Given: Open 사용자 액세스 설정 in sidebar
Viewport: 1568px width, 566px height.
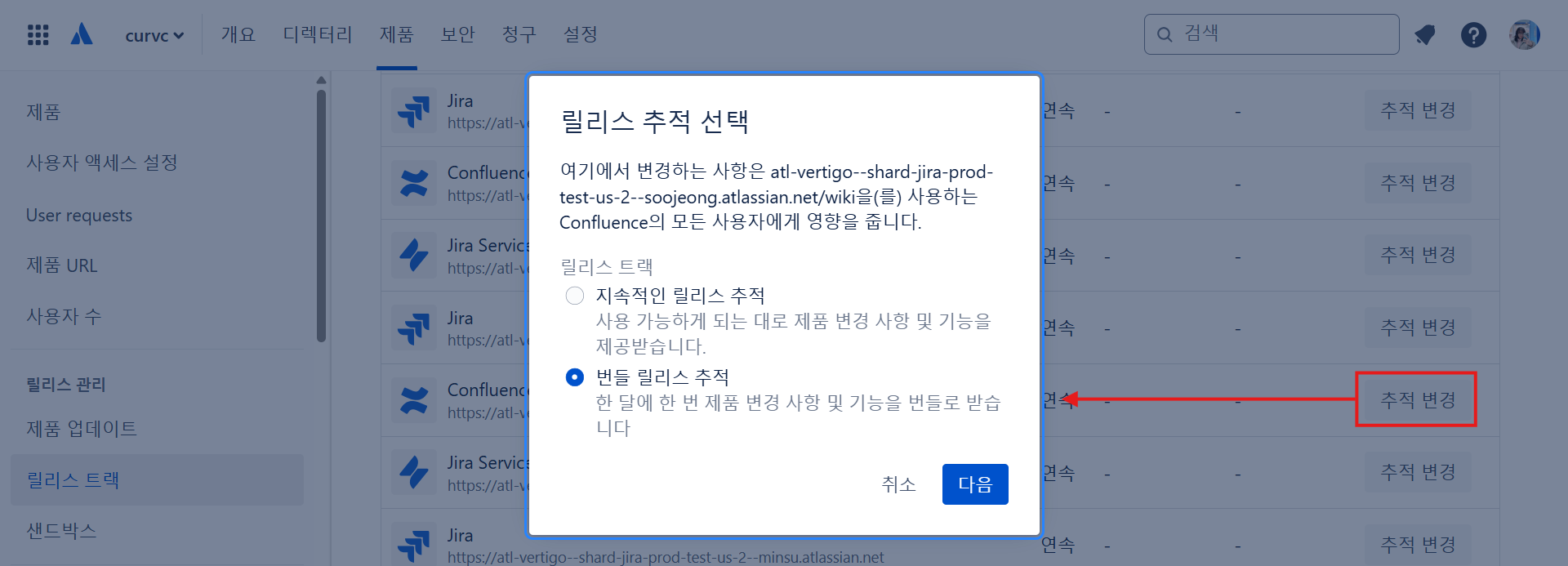Looking at the screenshot, I should pyautogui.click(x=102, y=163).
